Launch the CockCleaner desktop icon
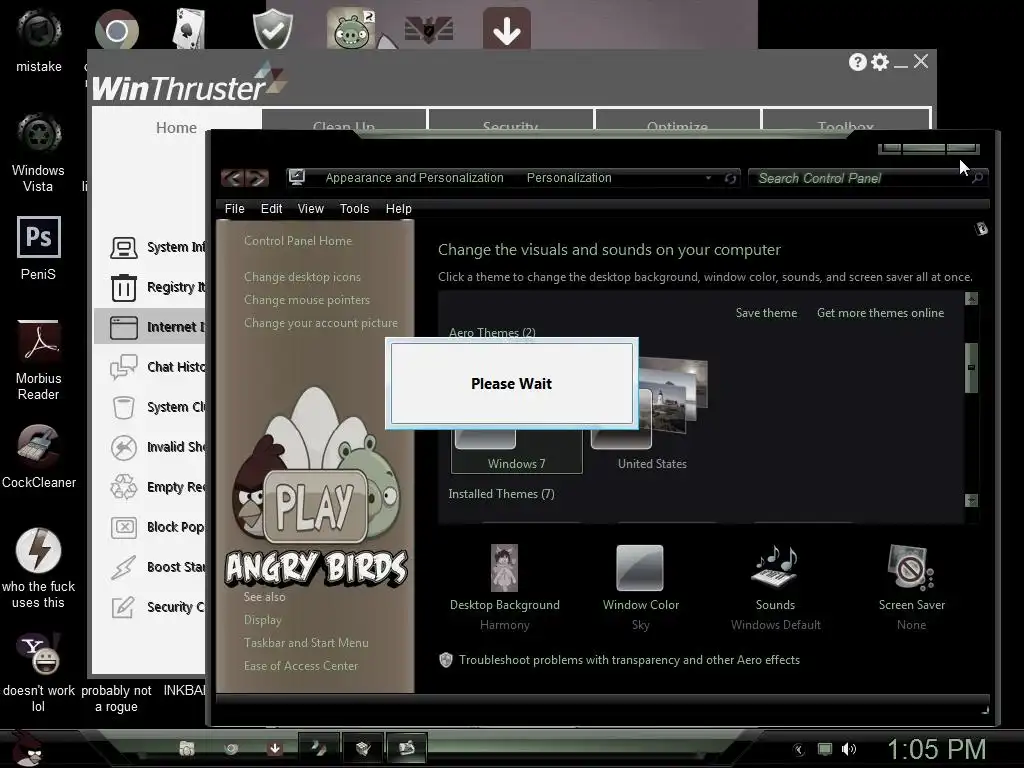 [x=39, y=447]
